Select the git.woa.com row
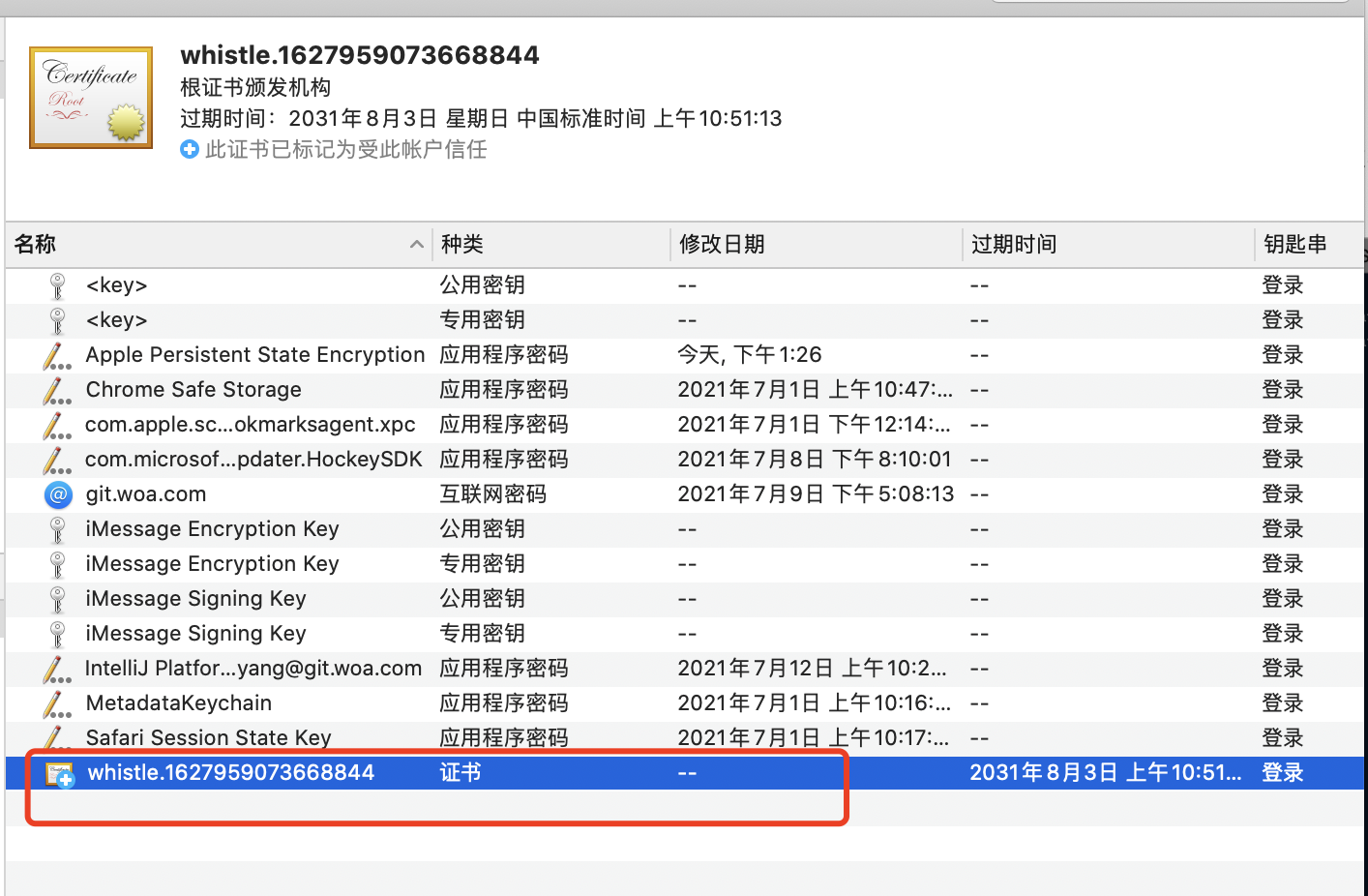This screenshot has height=896, width=1368. pyautogui.click(x=685, y=494)
